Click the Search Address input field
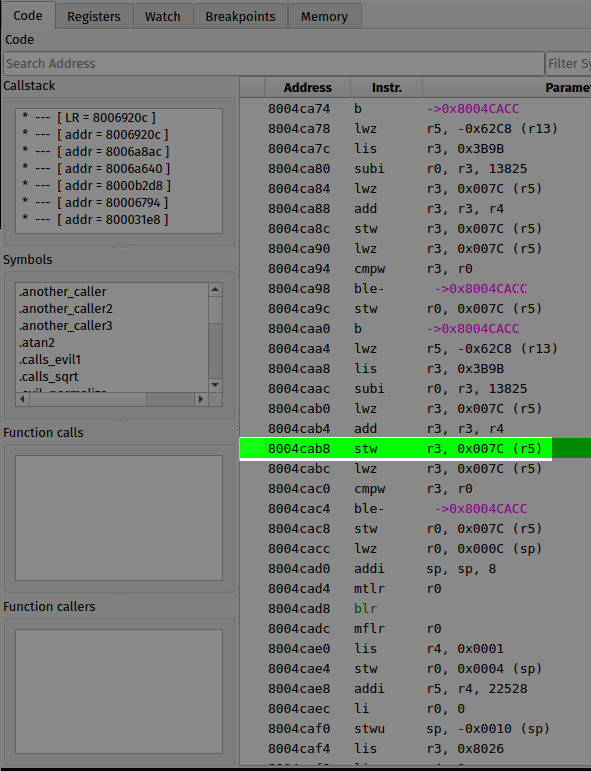 pyautogui.click(x=274, y=63)
